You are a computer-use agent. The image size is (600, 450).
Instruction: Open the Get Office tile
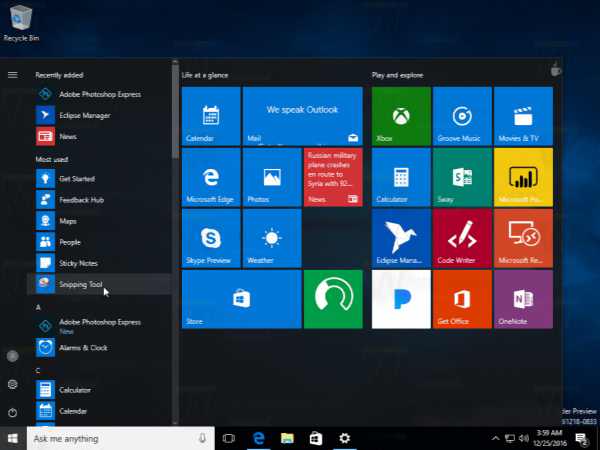point(462,299)
